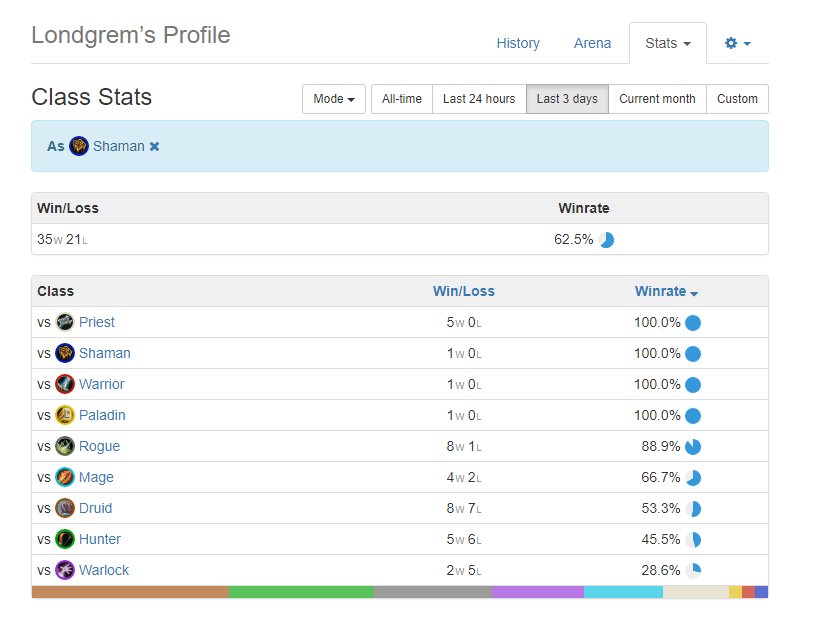Open the Priest matchup link

[x=97, y=322]
